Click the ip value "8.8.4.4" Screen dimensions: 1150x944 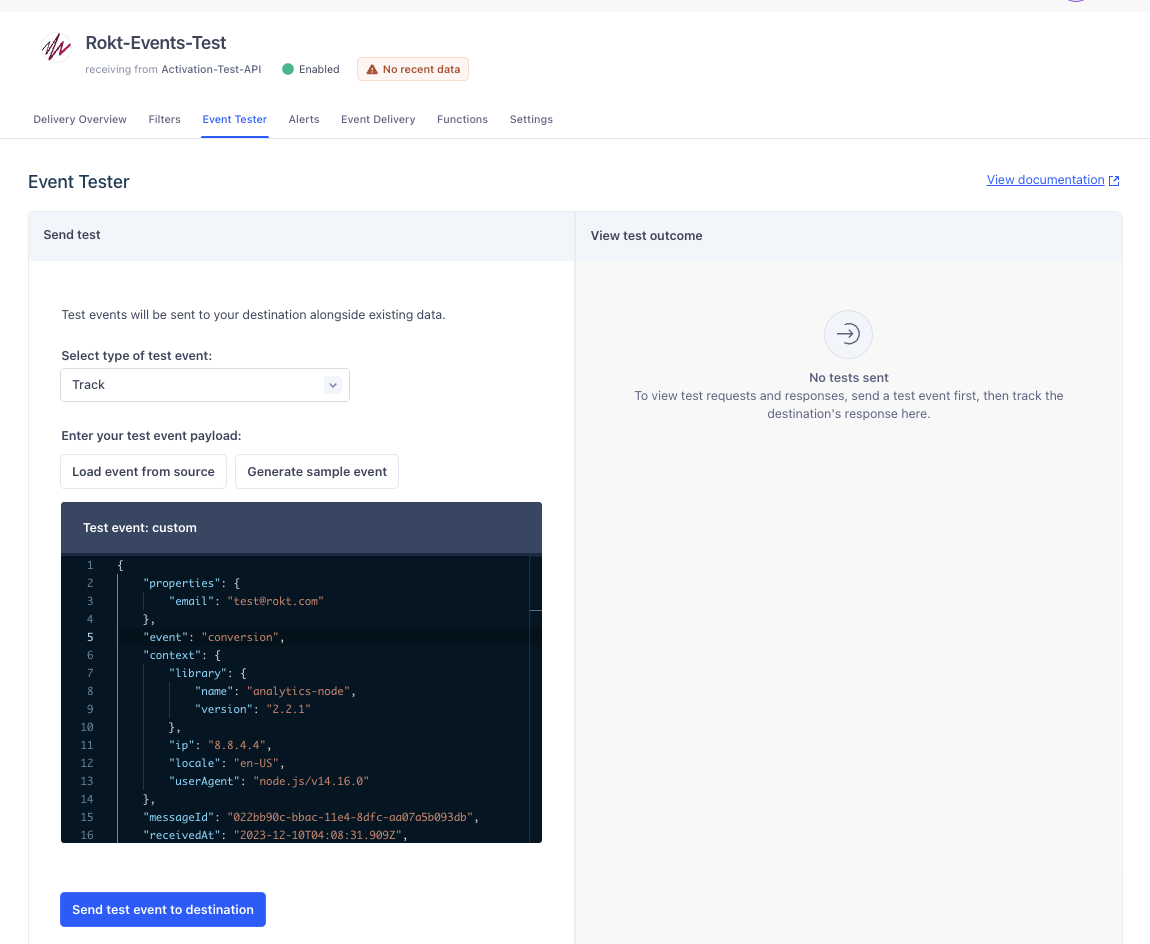coord(237,744)
